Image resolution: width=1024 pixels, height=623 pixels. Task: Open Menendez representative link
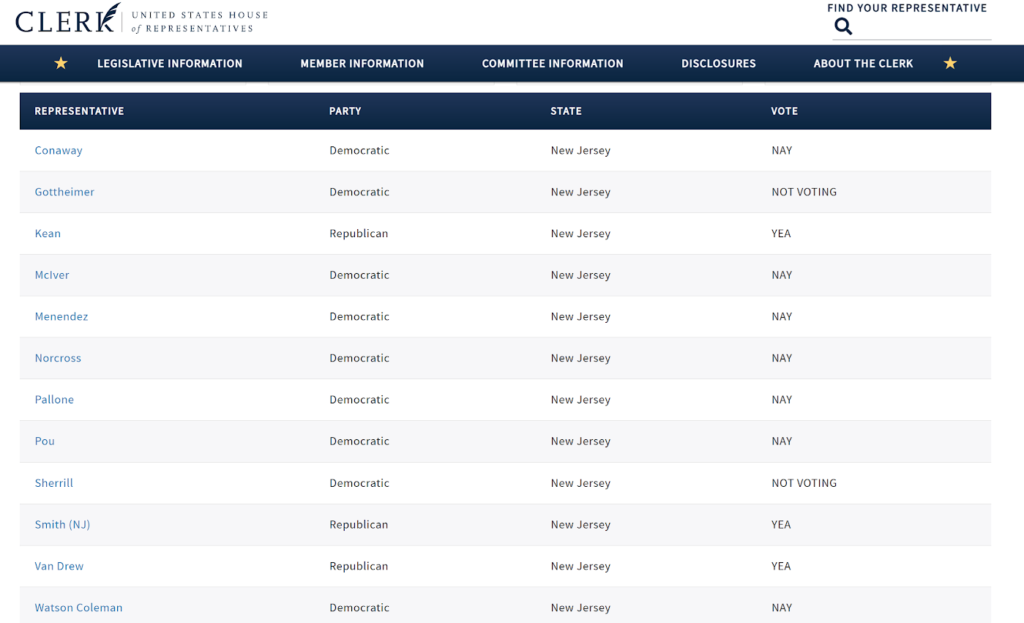[61, 316]
